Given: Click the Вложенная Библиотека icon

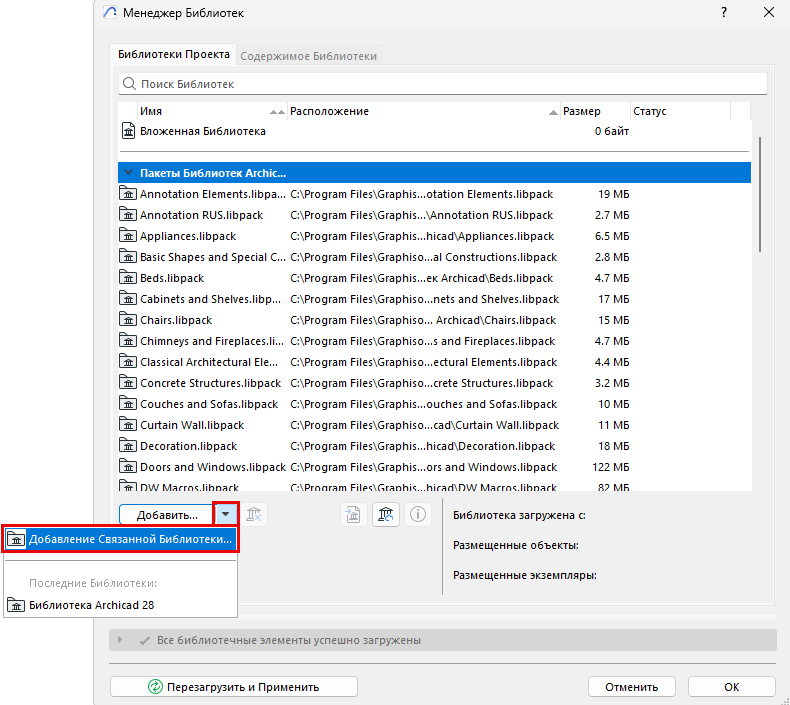Looking at the screenshot, I should tap(128, 131).
